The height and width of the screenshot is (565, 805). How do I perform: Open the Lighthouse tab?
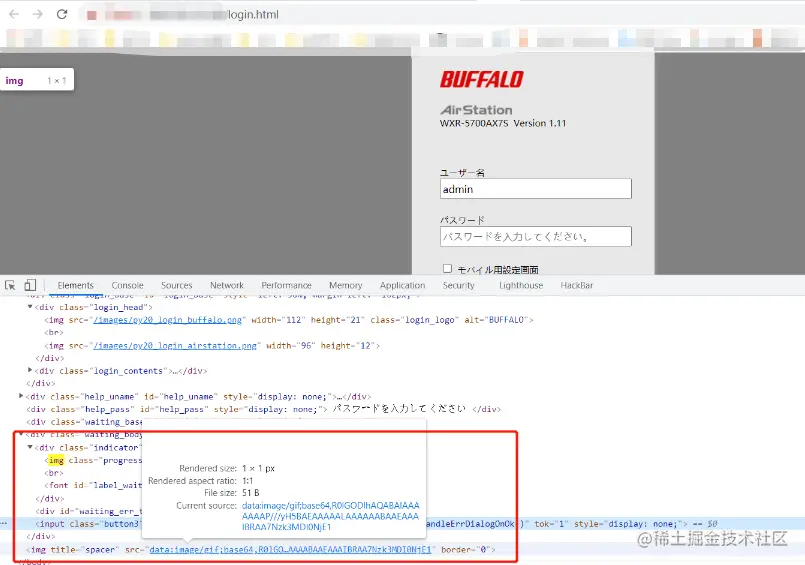pos(521,285)
